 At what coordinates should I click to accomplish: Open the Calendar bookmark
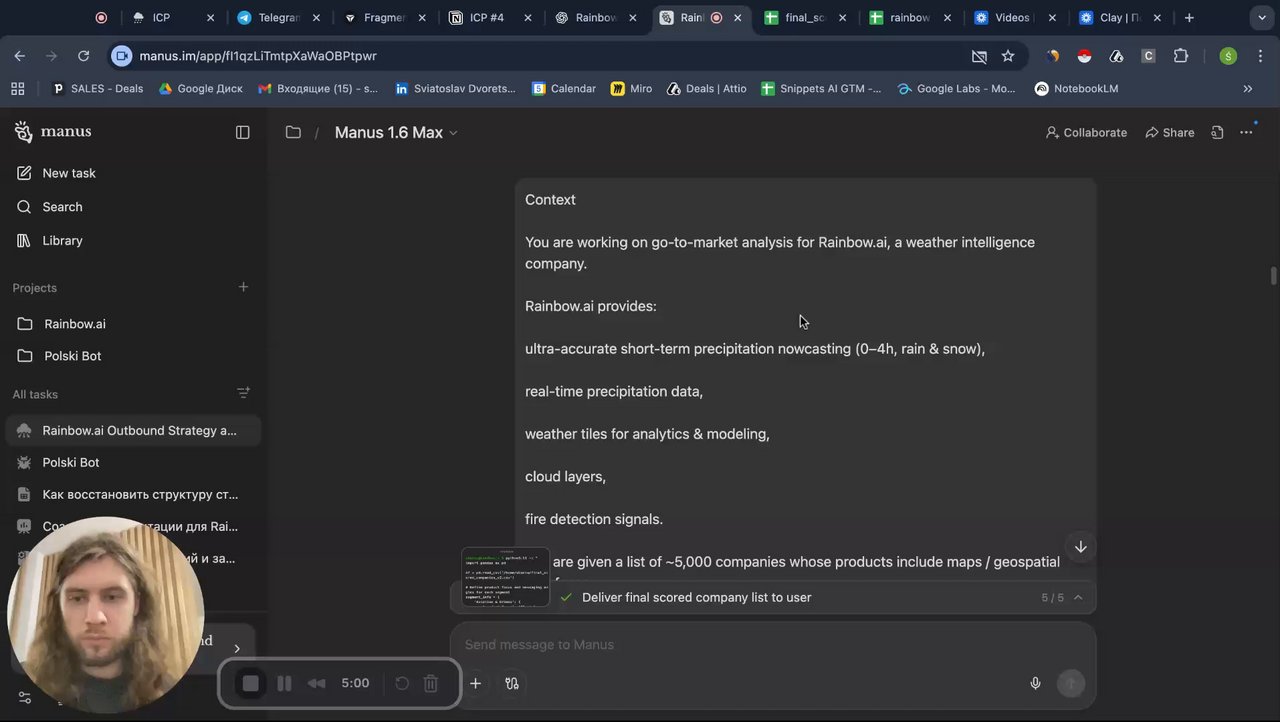[564, 89]
